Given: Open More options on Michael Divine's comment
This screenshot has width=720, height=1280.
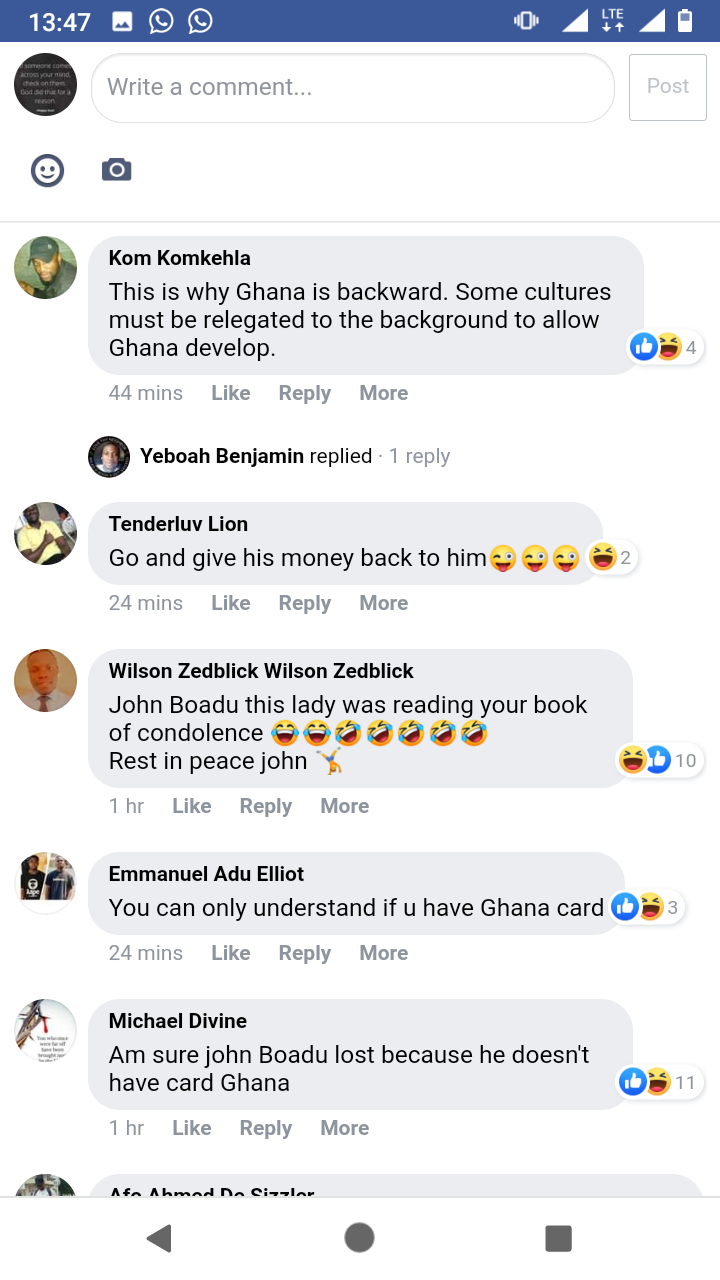Looking at the screenshot, I should click(345, 1128).
